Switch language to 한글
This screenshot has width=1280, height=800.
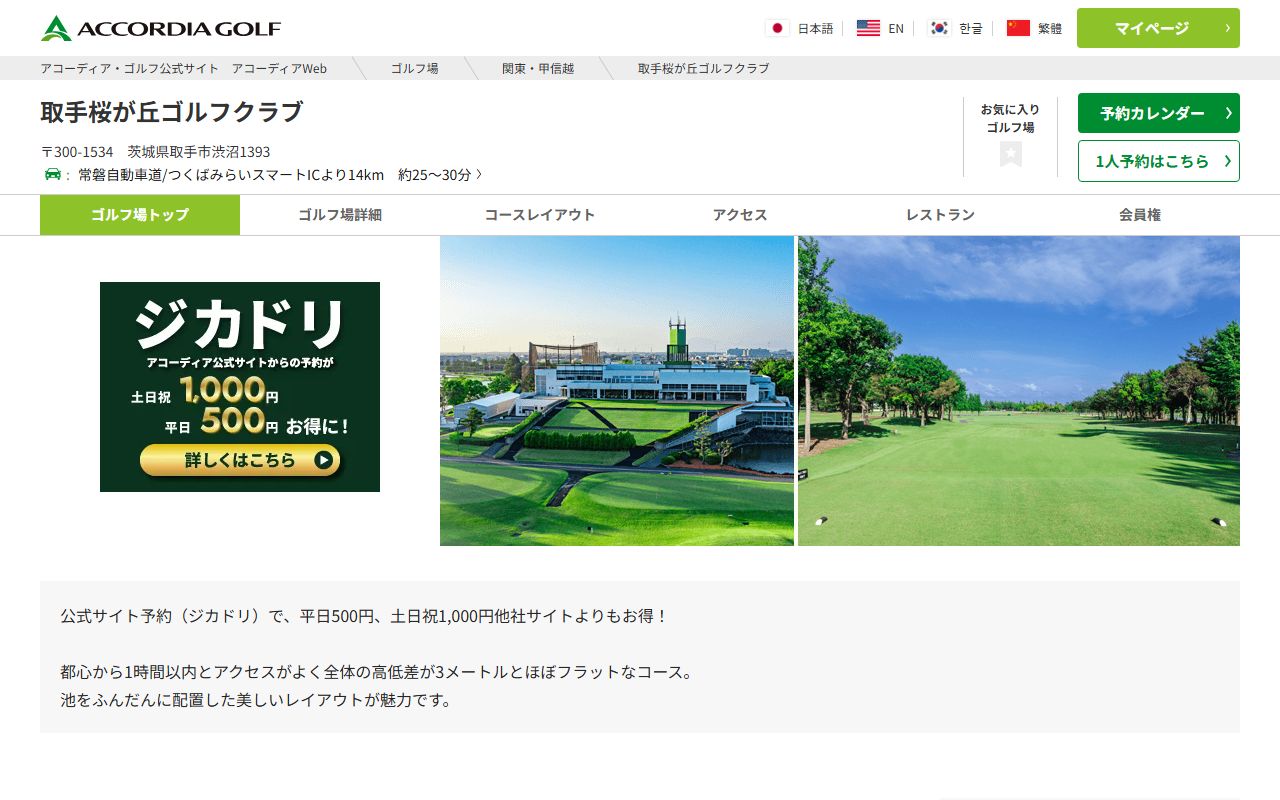pos(971,28)
